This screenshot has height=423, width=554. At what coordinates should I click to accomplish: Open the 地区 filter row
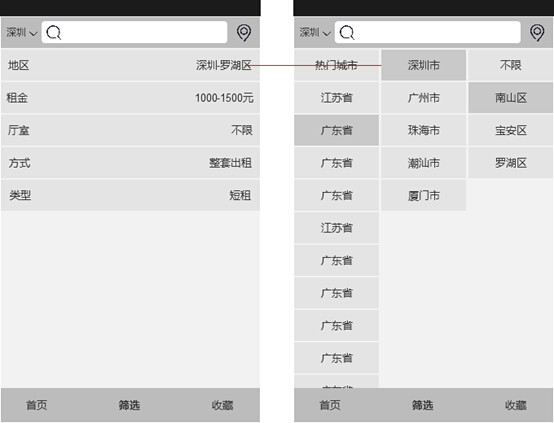point(130,65)
